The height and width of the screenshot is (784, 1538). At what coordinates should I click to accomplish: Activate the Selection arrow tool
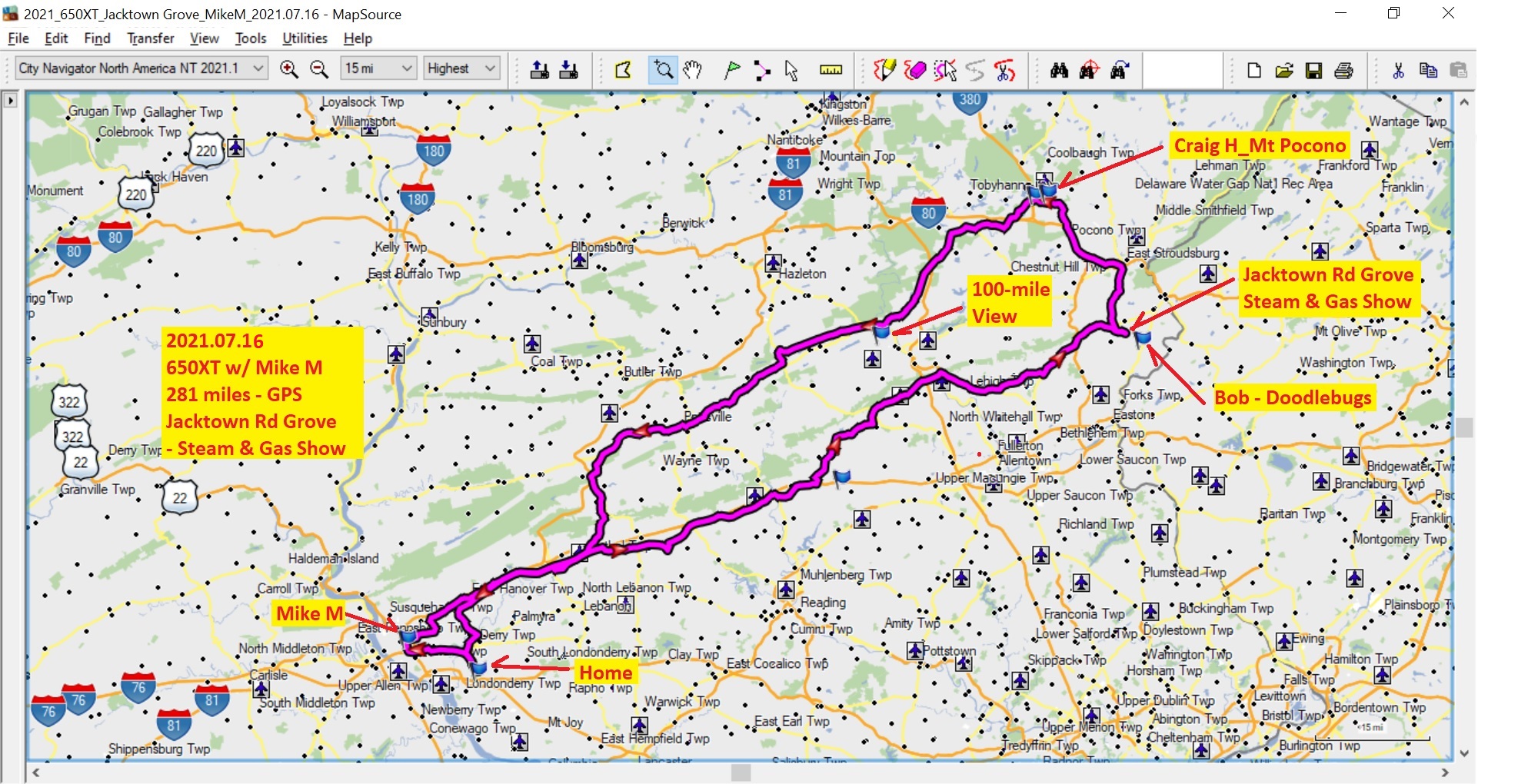(x=791, y=70)
